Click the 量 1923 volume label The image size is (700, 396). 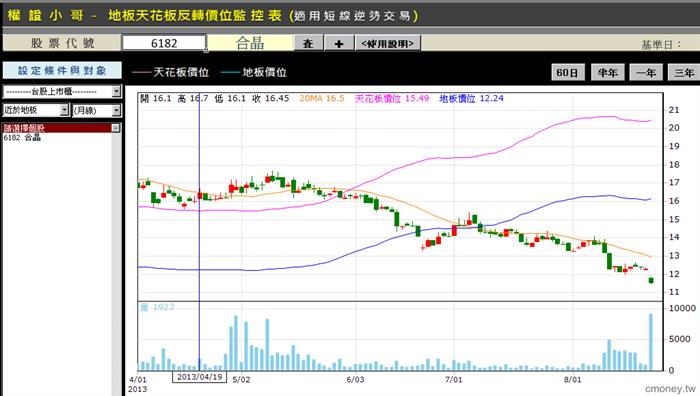point(157,307)
